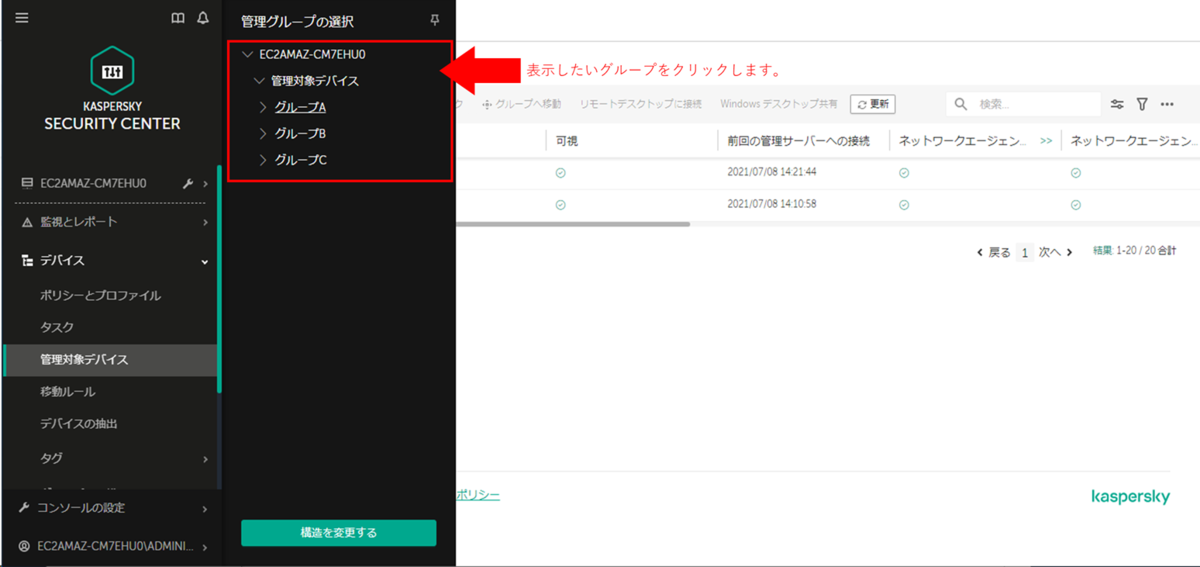Collapse the 管理対象デバイス tree node

point(260,81)
